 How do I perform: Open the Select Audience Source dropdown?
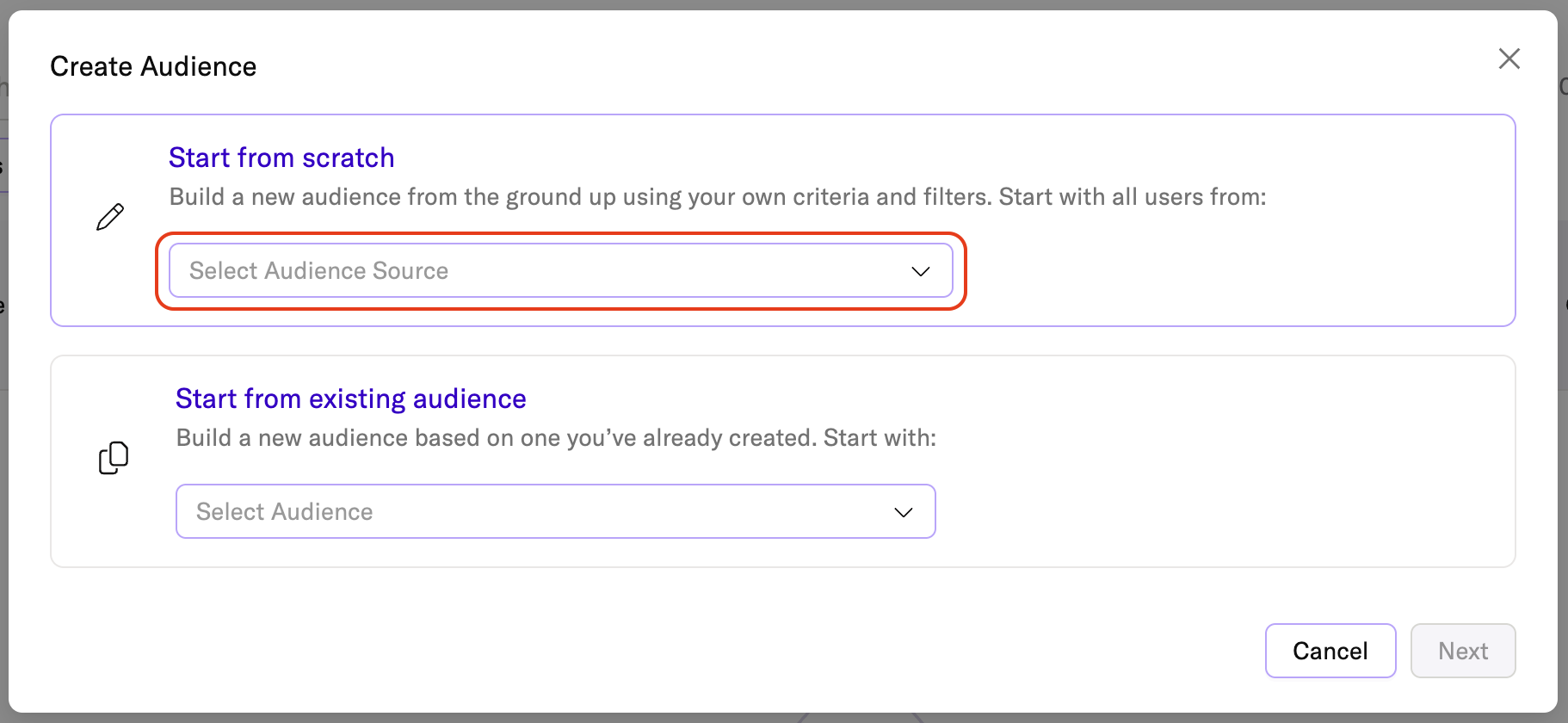pyautogui.click(x=559, y=271)
